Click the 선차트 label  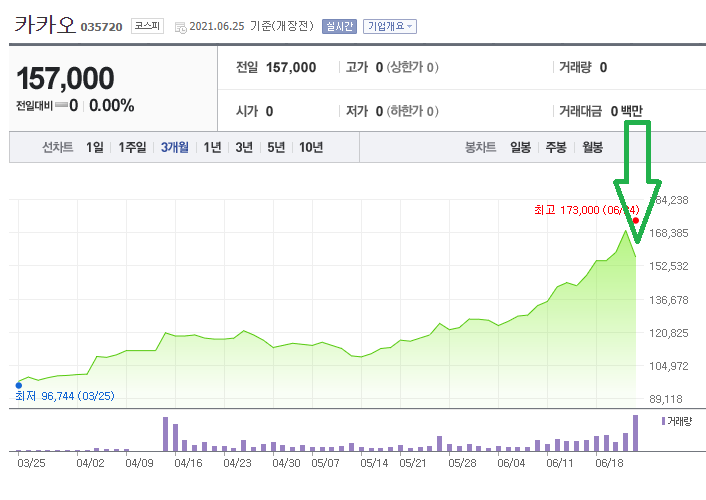tap(58, 147)
